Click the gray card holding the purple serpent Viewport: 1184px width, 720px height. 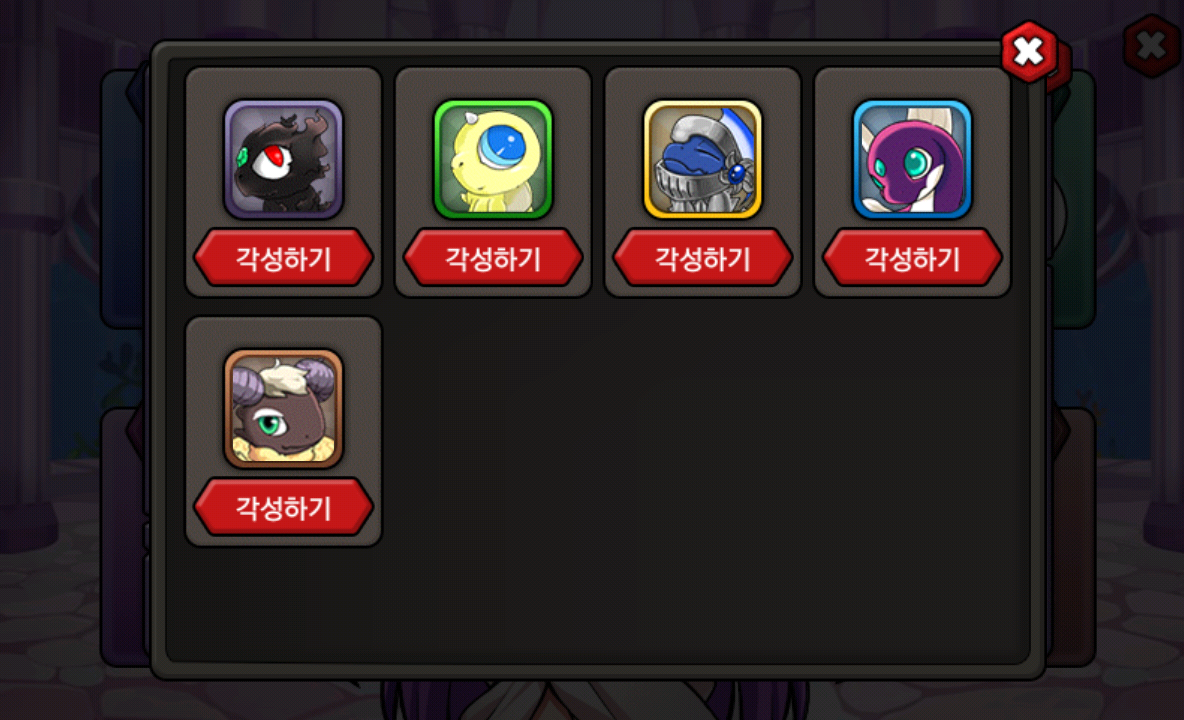pyautogui.click(x=912, y=182)
